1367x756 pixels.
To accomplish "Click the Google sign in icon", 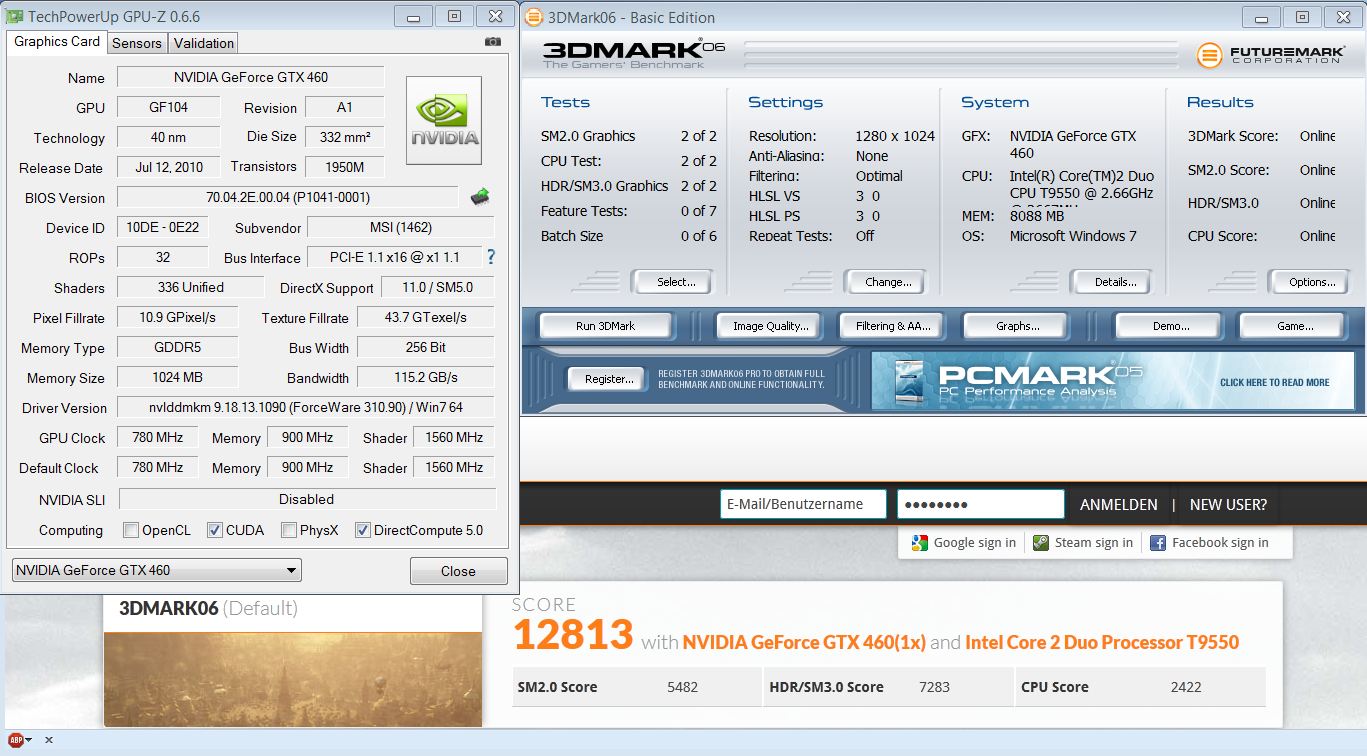I will click(x=920, y=542).
